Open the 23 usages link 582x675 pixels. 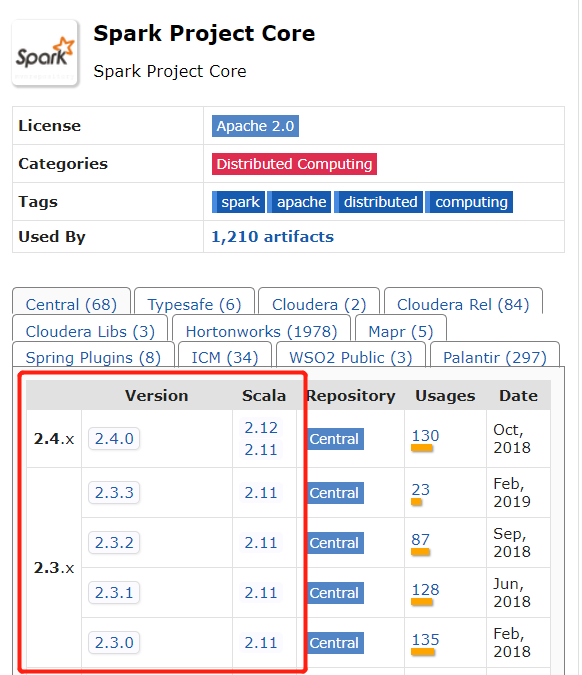[x=421, y=489]
